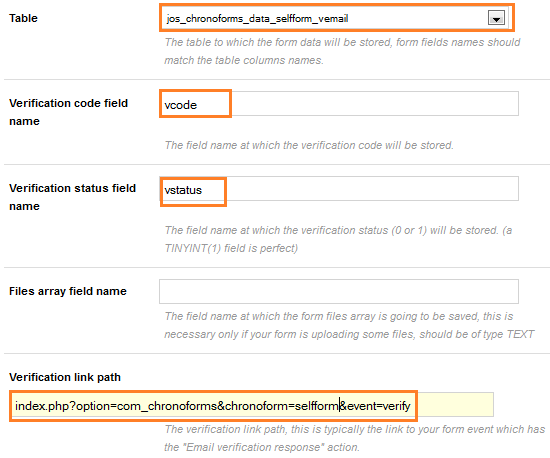The width and height of the screenshot is (550, 458).
Task: Place cursor on the "vcode" text value
Action: click(x=181, y=105)
